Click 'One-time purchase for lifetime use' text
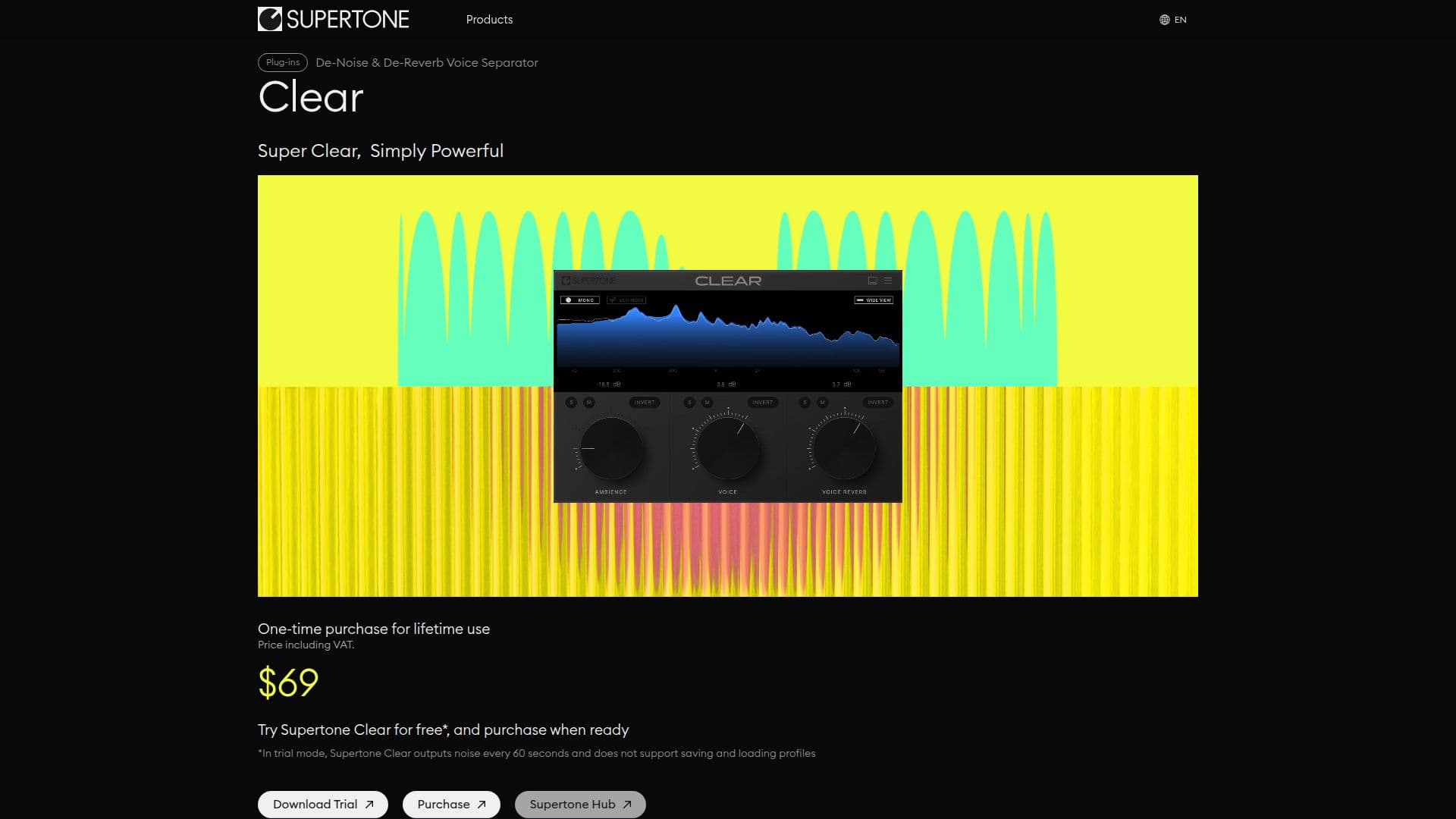The height and width of the screenshot is (819, 1456). pyautogui.click(x=374, y=629)
